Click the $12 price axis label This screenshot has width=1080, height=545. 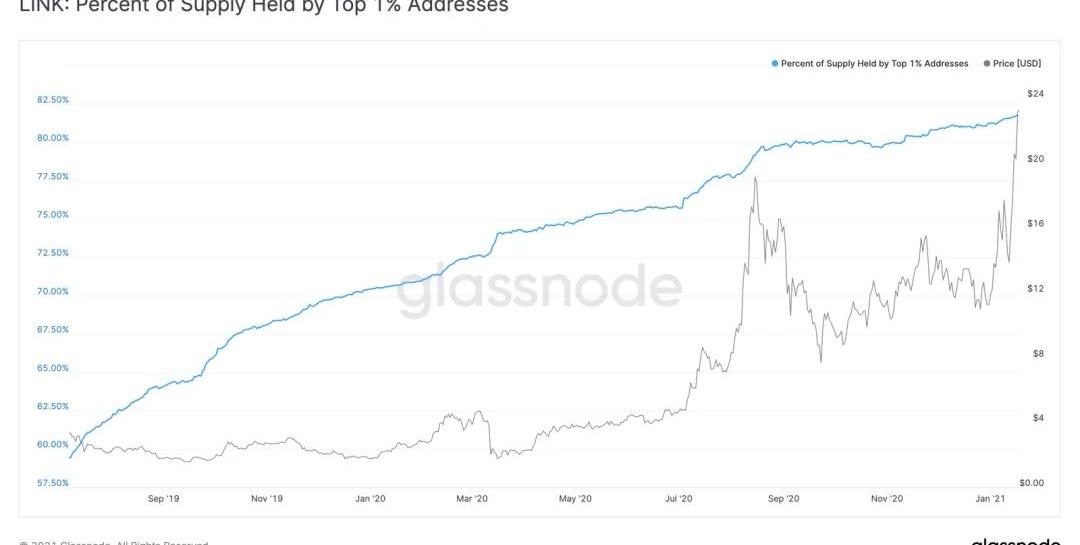pos(1036,289)
